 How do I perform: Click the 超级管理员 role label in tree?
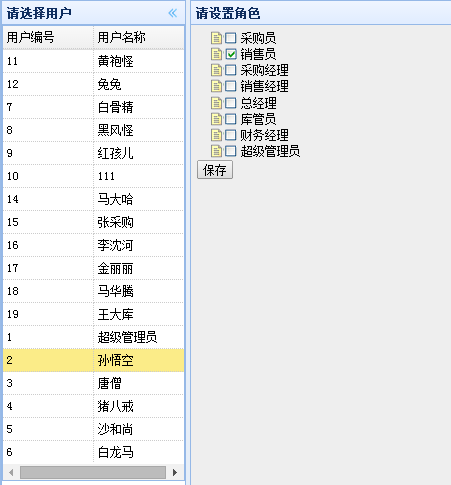pyautogui.click(x=270, y=151)
